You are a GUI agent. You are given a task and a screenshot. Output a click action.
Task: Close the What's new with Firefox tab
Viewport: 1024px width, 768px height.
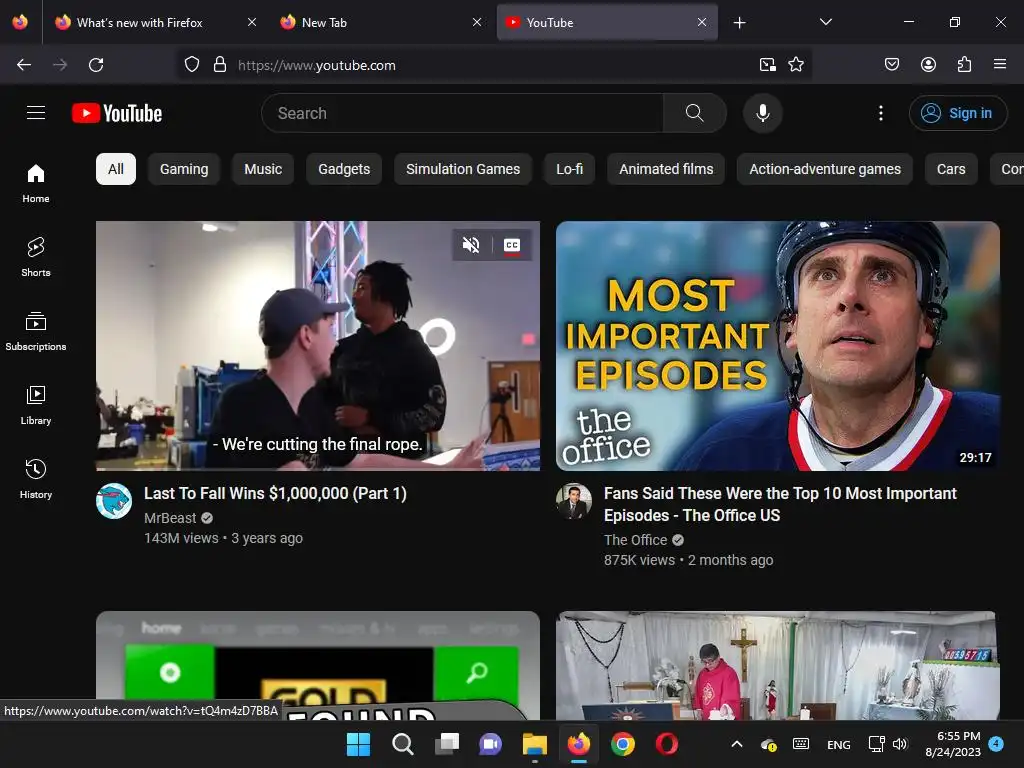pyautogui.click(x=252, y=22)
